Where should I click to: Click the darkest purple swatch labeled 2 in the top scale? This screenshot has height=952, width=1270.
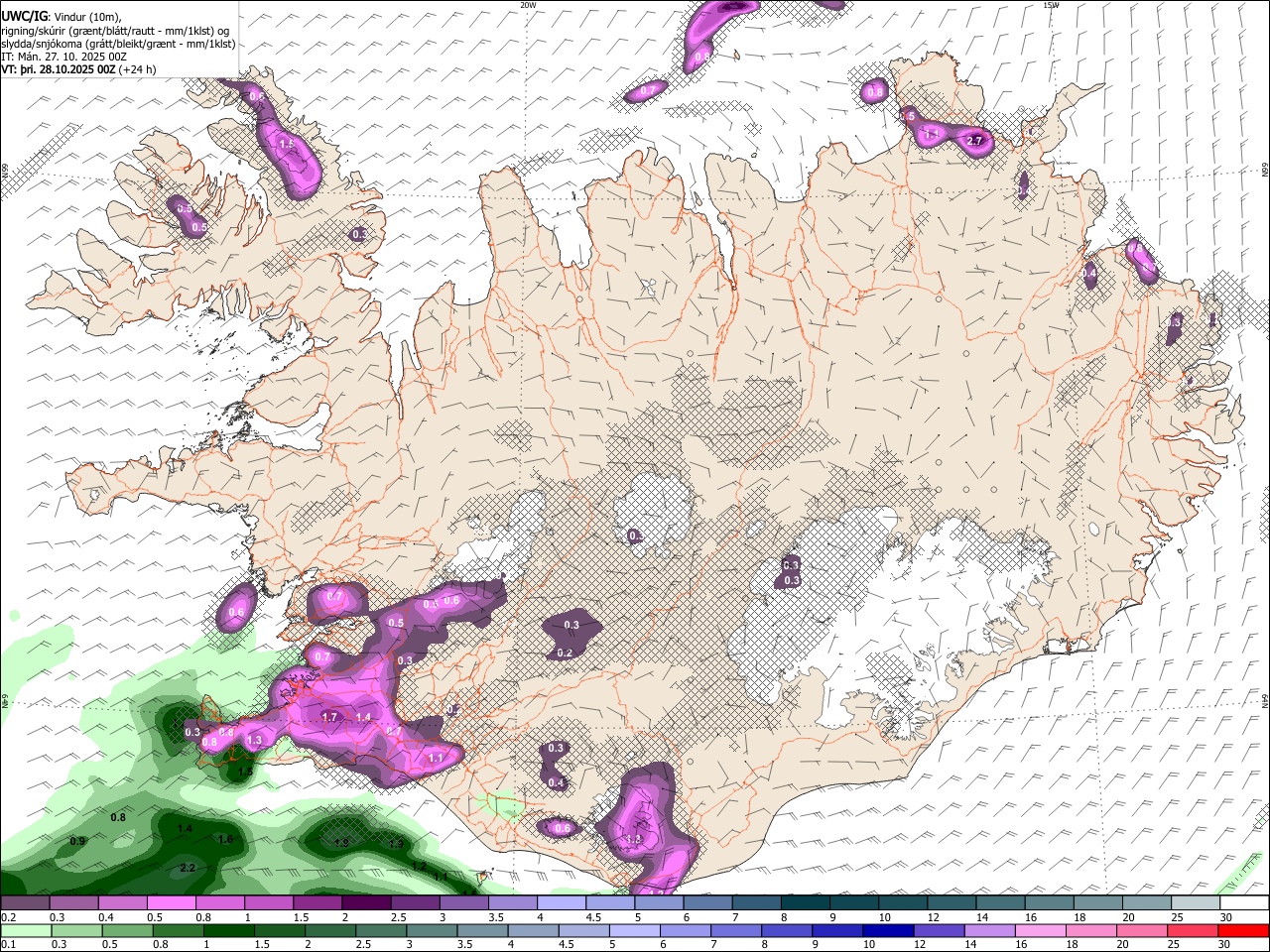point(366,902)
